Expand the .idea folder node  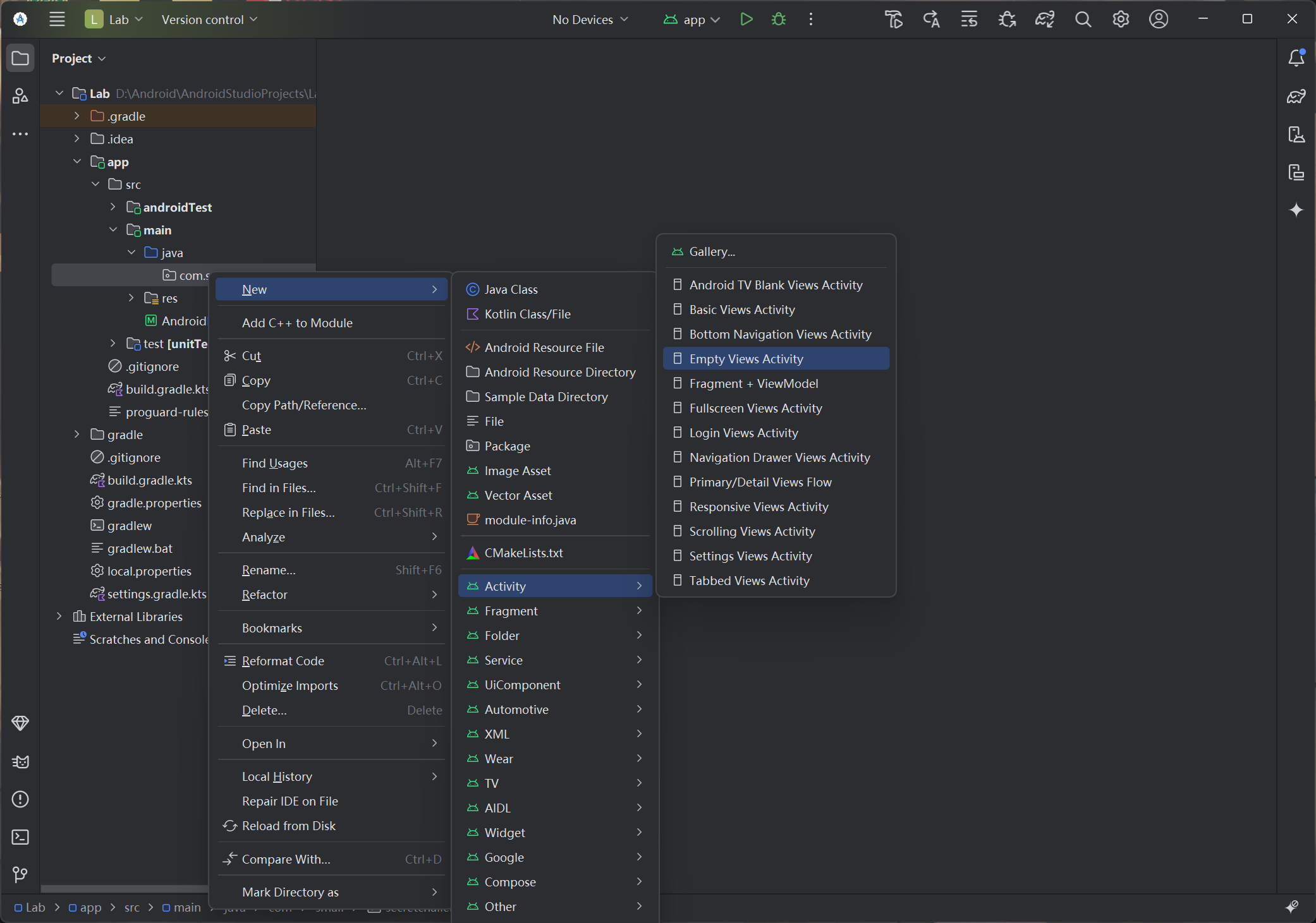[77, 138]
